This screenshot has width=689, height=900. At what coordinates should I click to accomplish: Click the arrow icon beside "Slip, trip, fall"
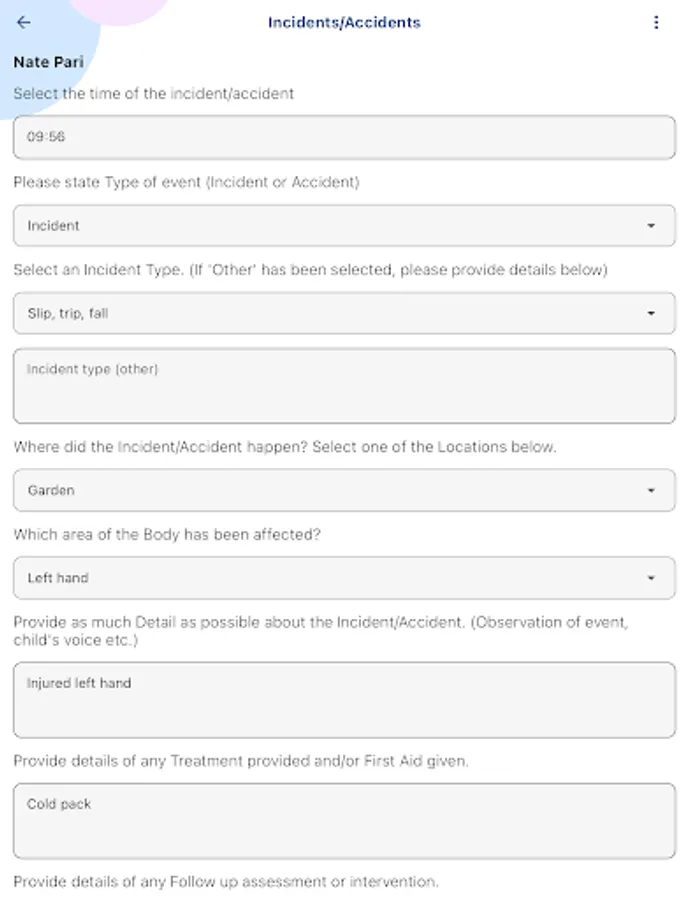tap(651, 313)
